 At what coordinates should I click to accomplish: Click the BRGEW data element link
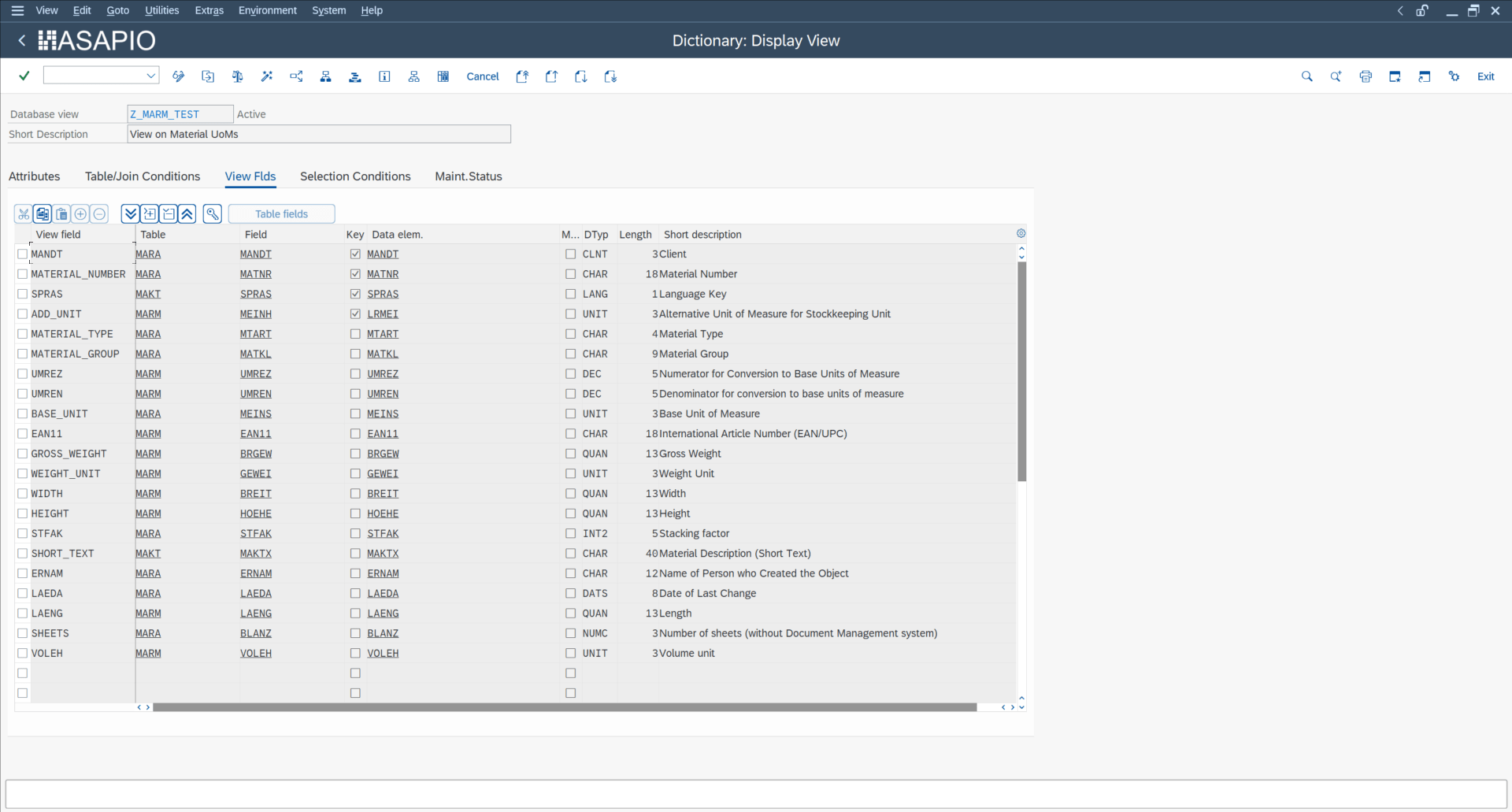click(383, 454)
